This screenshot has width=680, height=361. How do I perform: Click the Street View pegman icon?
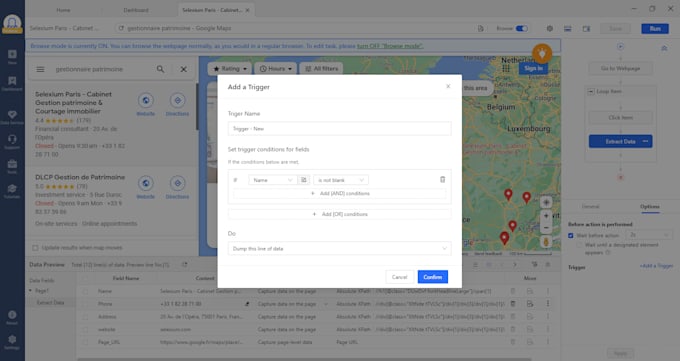pos(546,242)
